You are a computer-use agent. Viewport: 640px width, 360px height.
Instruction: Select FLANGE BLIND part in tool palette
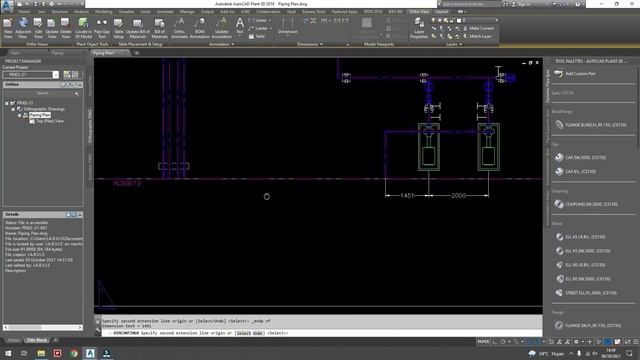591,125
